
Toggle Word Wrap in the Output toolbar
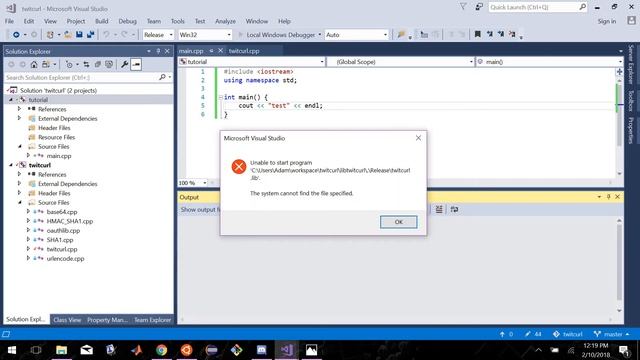tap(454, 209)
